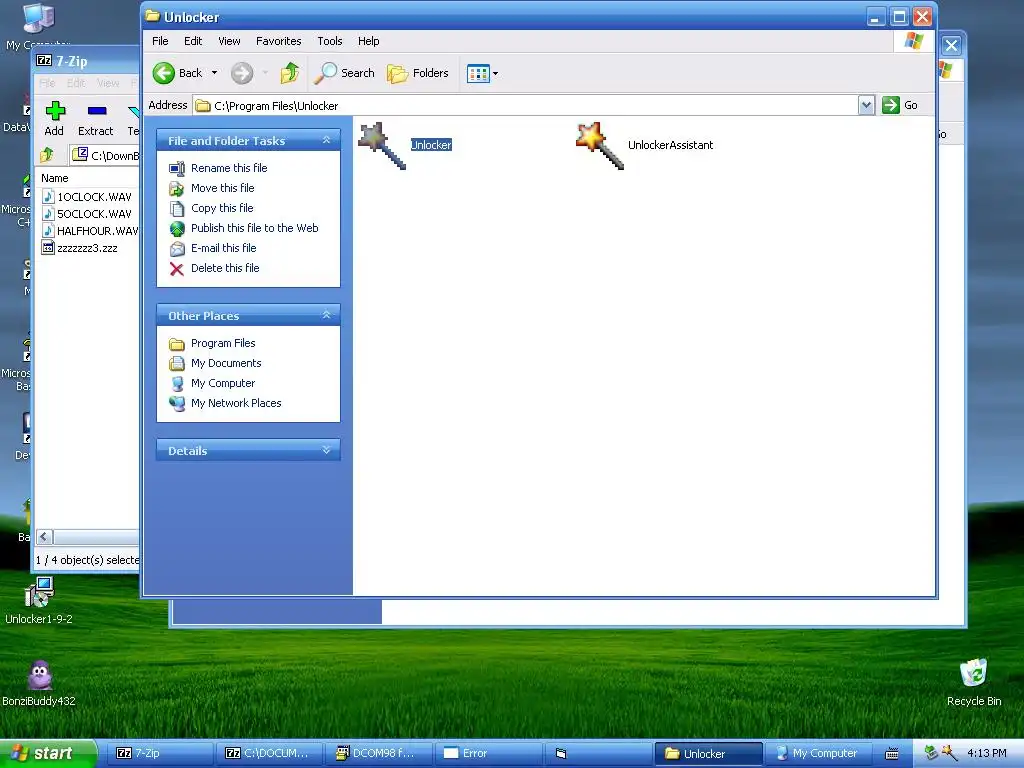This screenshot has width=1024, height=768.
Task: Open the Back history dropdown arrow
Action: point(214,73)
